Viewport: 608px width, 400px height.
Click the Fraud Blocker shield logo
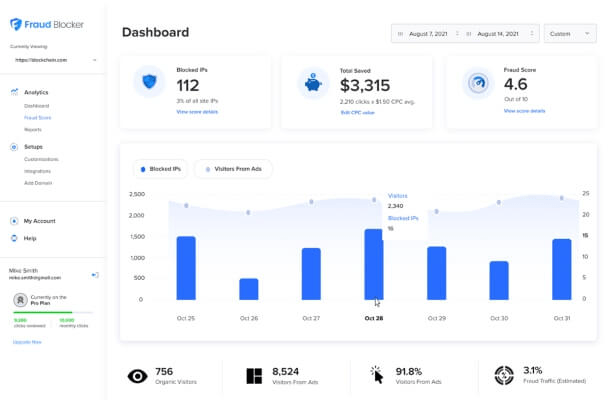[16, 24]
